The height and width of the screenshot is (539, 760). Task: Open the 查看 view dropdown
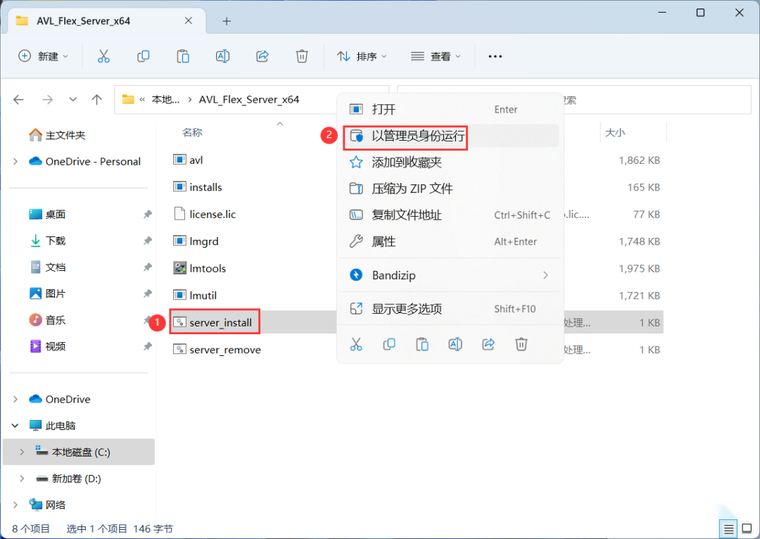435,56
